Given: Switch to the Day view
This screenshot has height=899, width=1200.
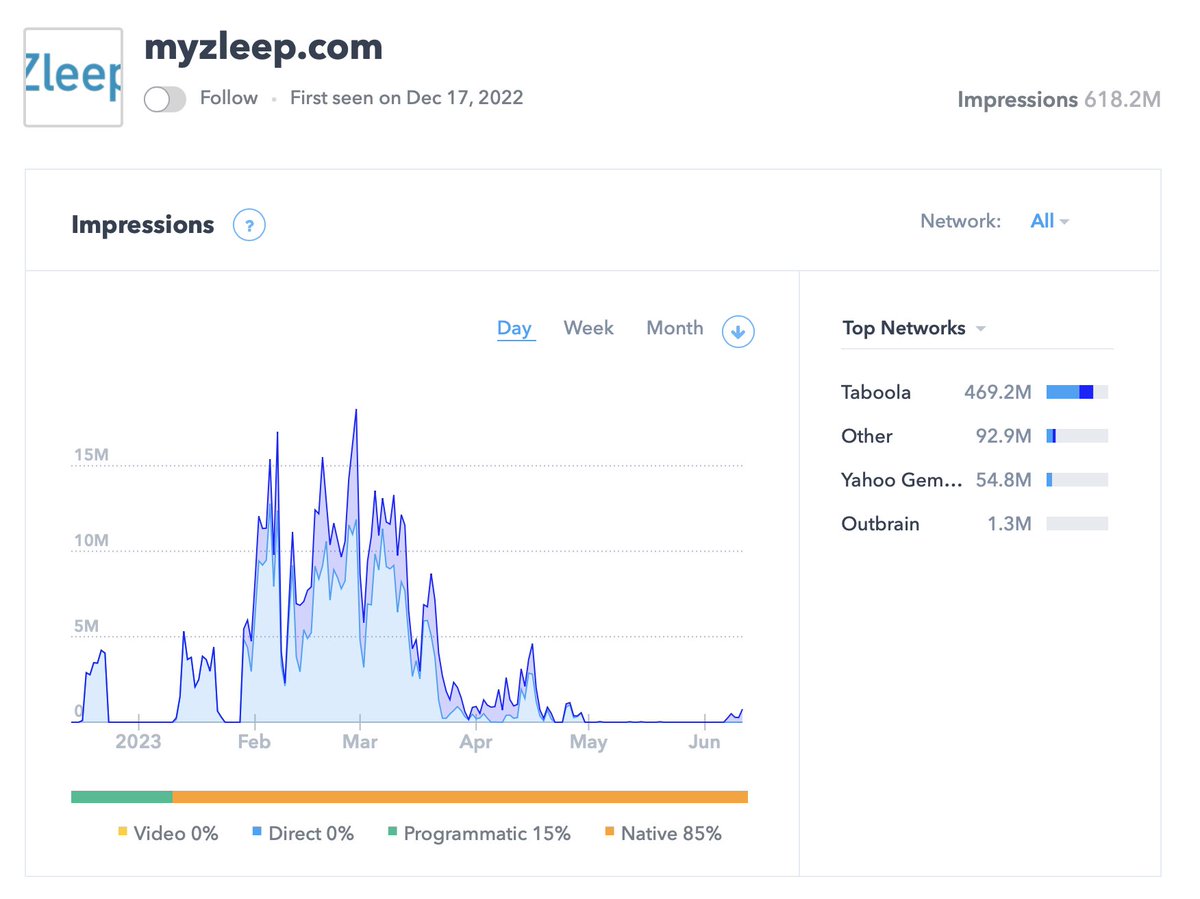Looking at the screenshot, I should point(515,328).
